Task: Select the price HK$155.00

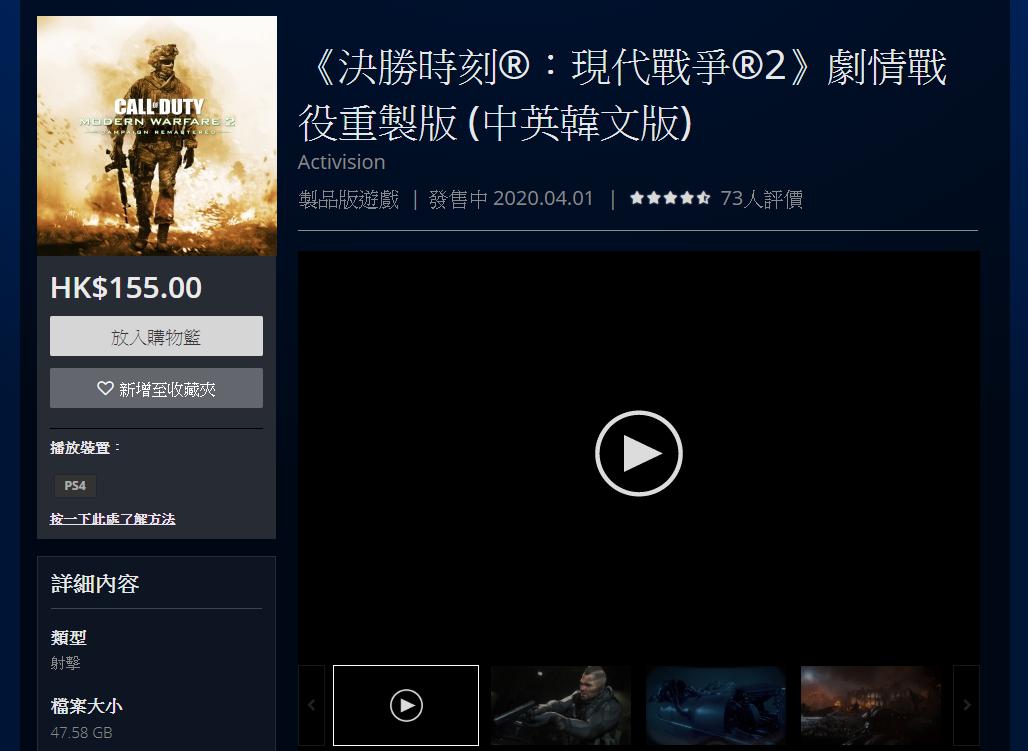Action: 126,288
